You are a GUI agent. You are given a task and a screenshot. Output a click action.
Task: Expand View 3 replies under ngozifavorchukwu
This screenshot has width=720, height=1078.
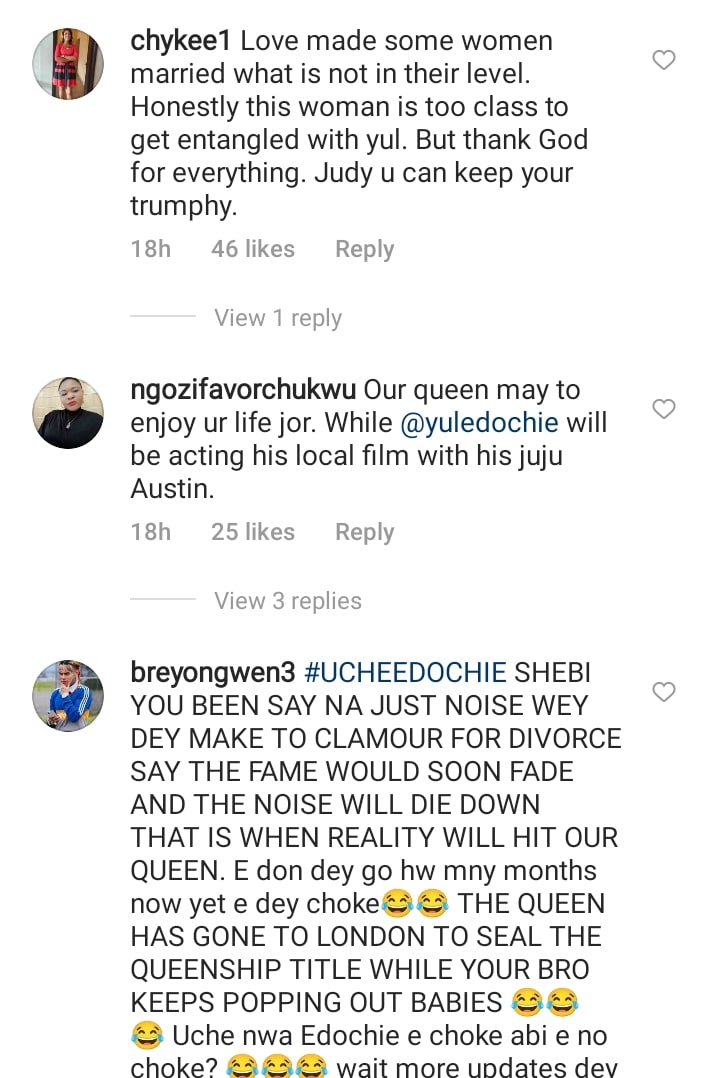click(287, 601)
